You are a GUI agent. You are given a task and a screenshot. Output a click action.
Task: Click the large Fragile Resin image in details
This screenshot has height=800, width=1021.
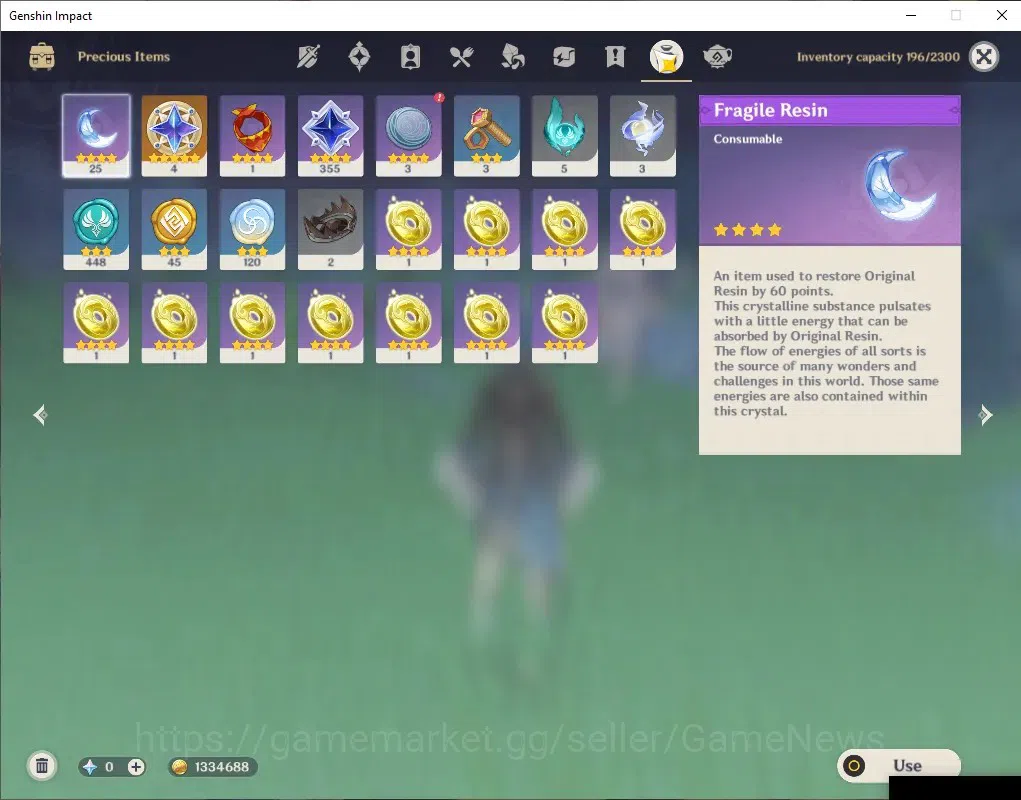(x=901, y=184)
